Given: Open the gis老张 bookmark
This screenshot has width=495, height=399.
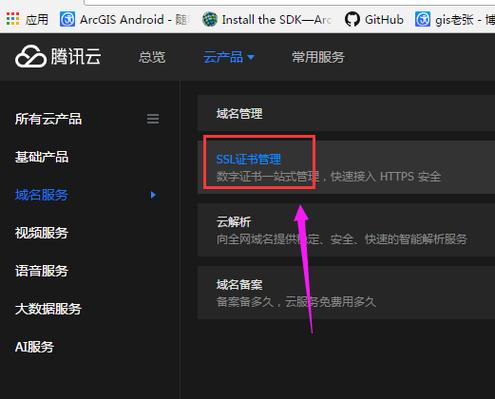Looking at the screenshot, I should tap(455, 19).
